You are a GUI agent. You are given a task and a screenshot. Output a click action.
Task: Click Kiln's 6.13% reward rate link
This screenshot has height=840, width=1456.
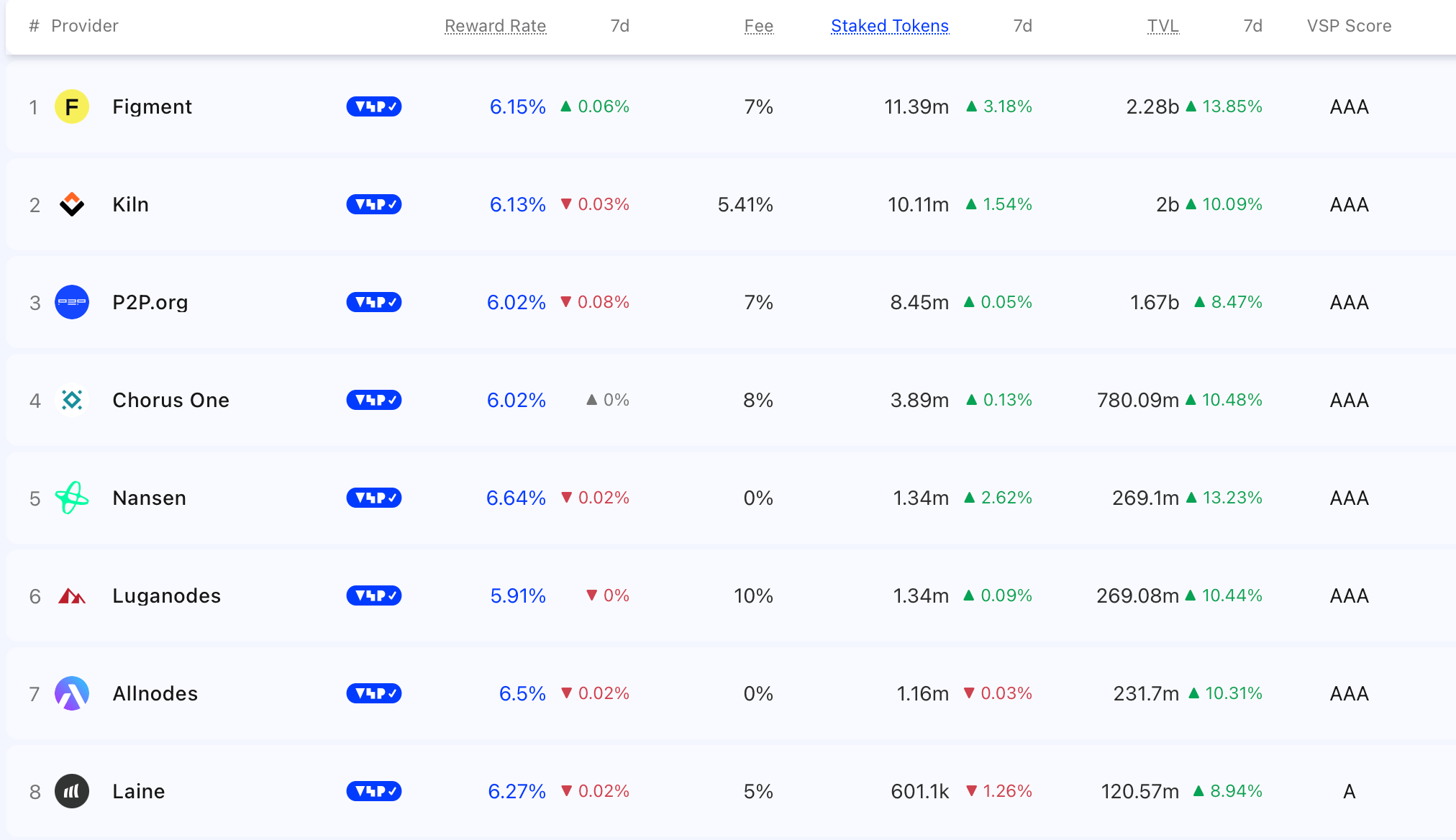[517, 204]
